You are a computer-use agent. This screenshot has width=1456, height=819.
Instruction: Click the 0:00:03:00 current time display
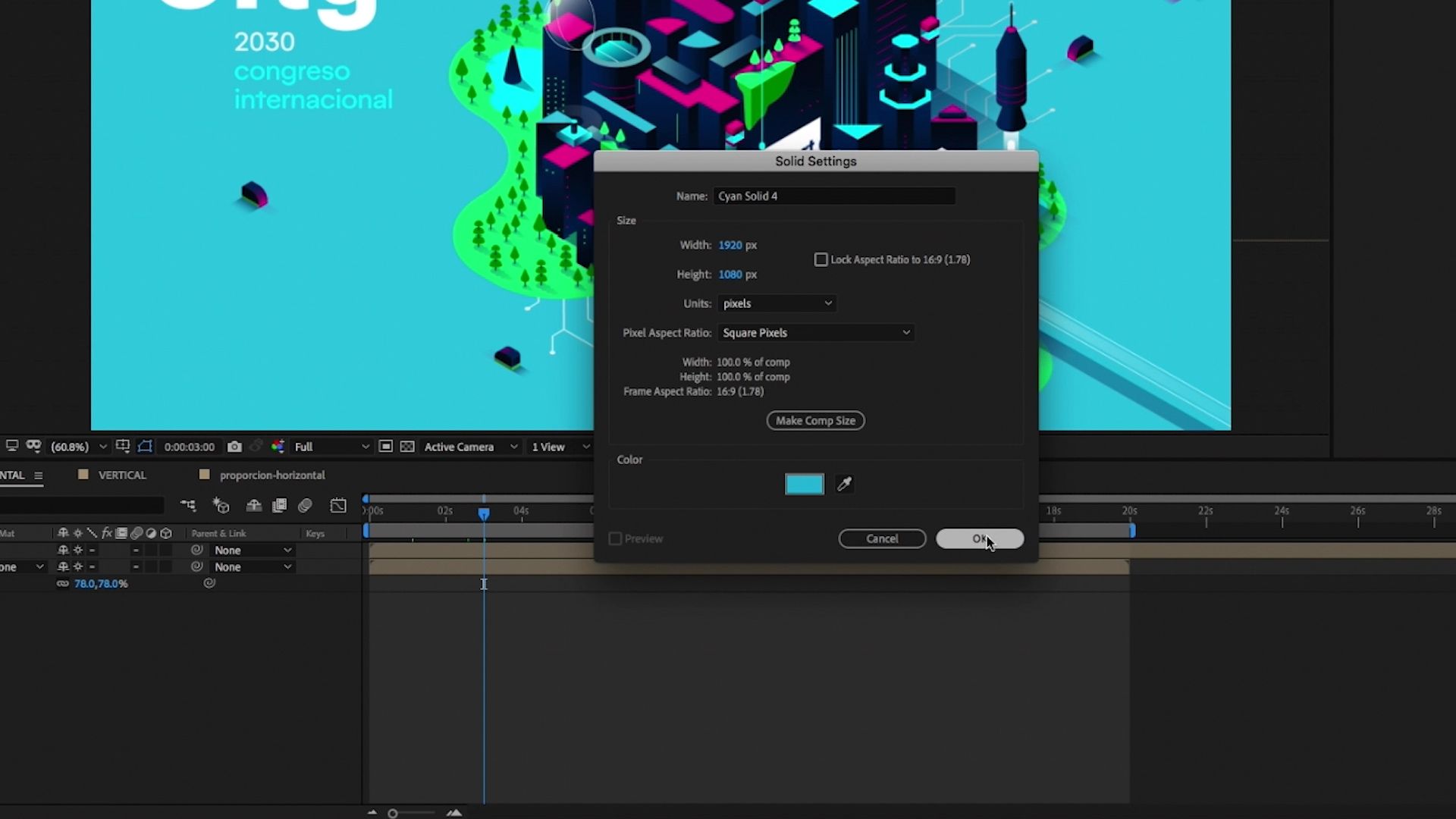(190, 447)
